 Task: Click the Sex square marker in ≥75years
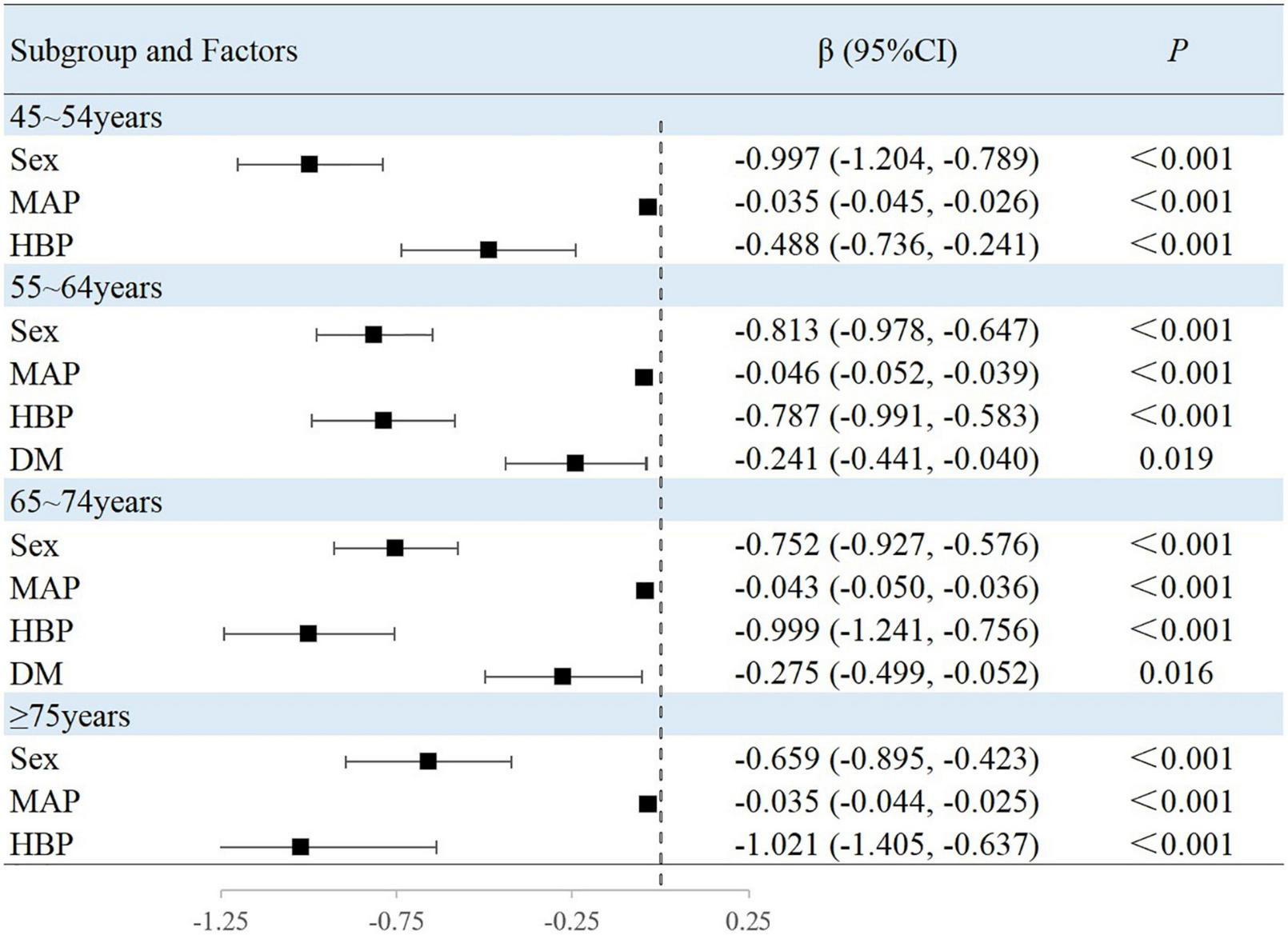point(428,761)
